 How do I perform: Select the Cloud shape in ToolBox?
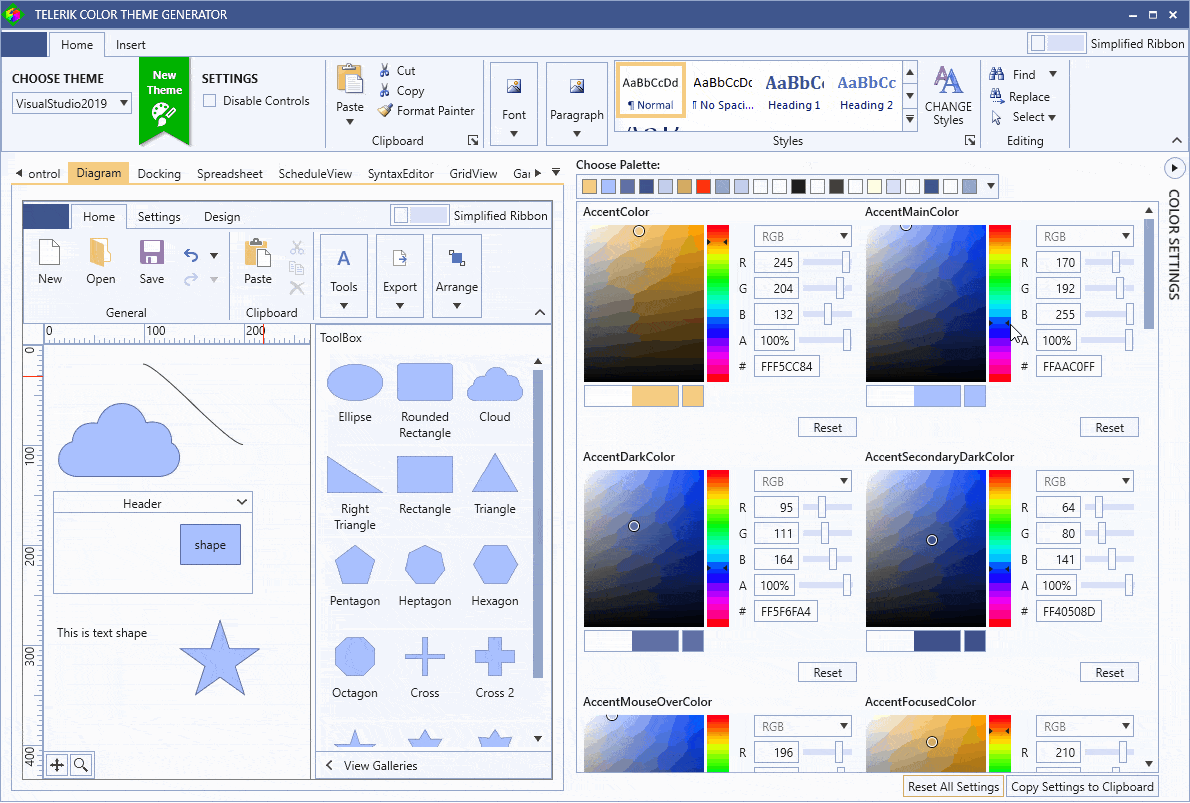click(x=495, y=384)
